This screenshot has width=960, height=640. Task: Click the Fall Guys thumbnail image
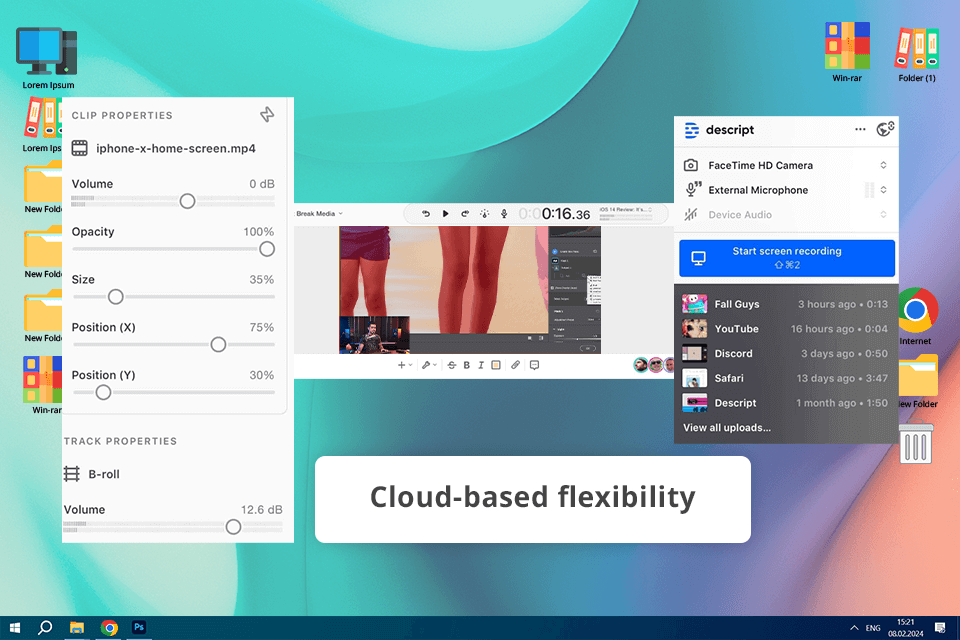click(694, 304)
